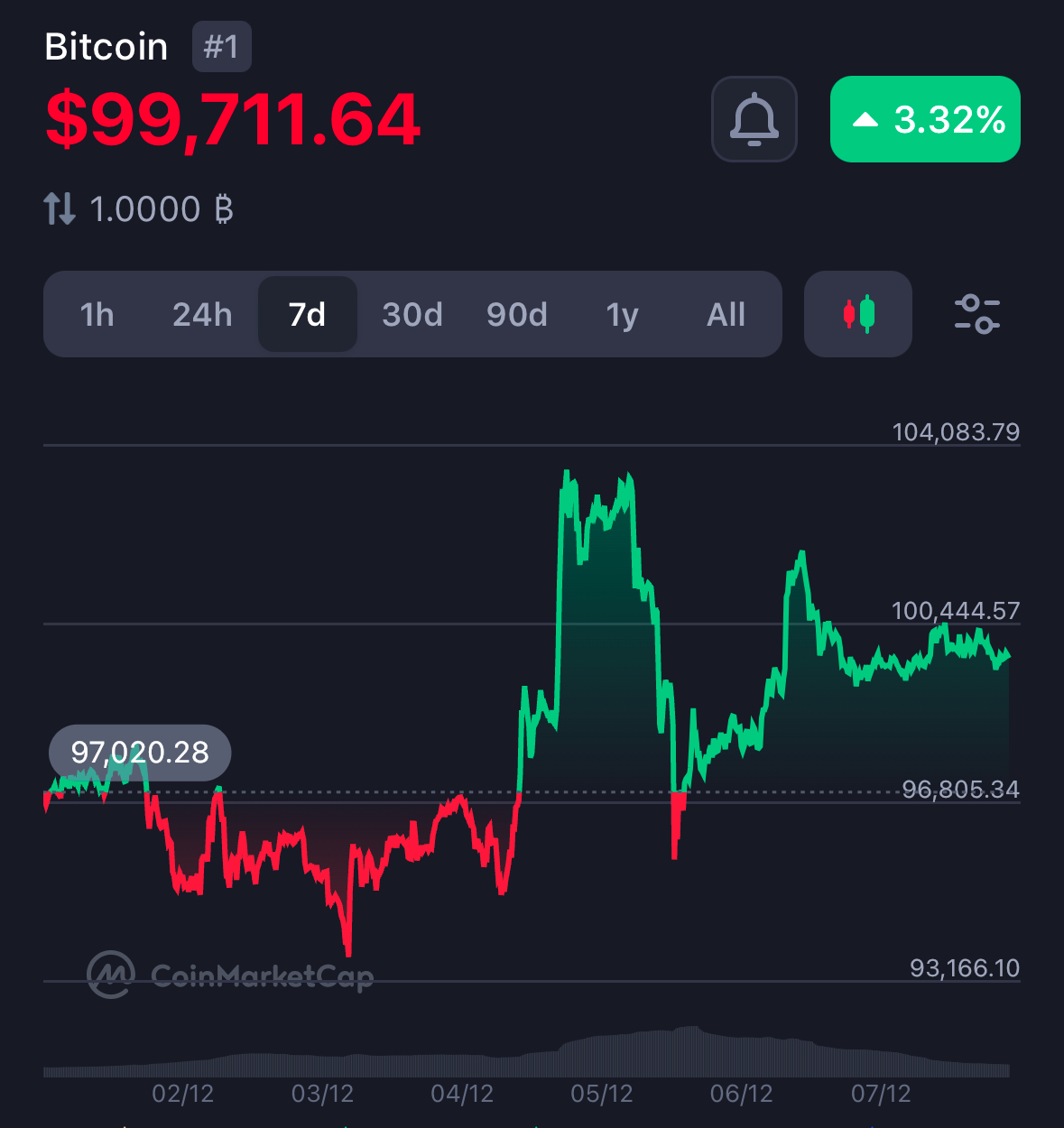
Task: Tap the 03/12 date label
Action: point(322,1094)
